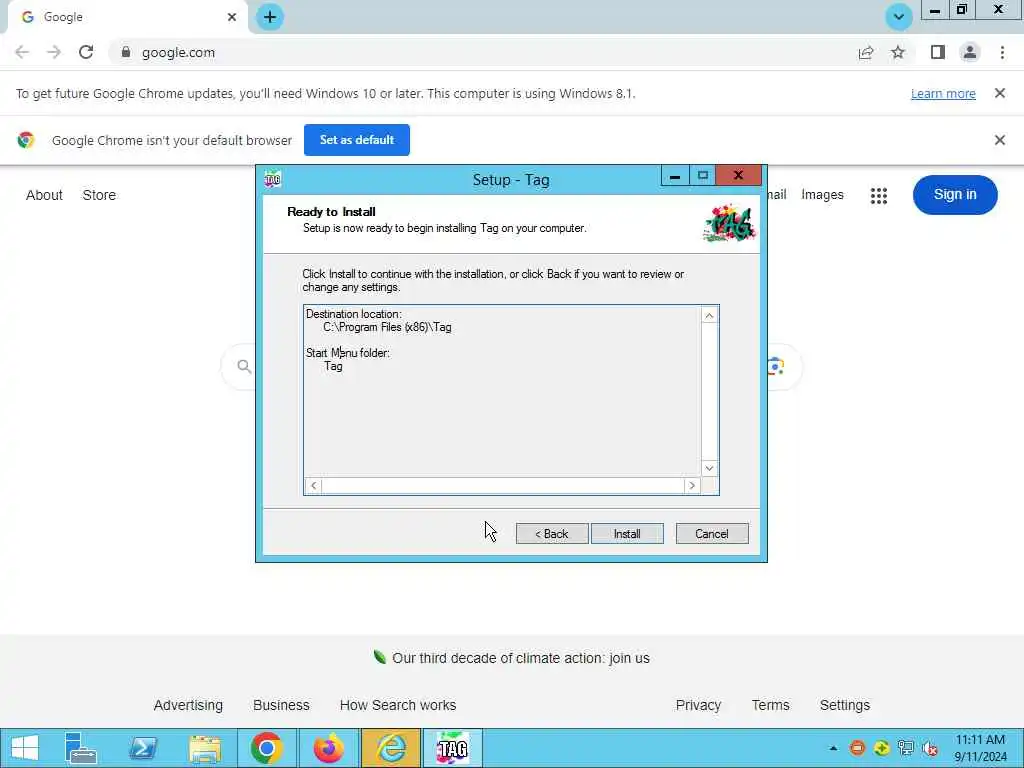Open the climate action link
This screenshot has width=1024, height=768.
[x=520, y=658]
